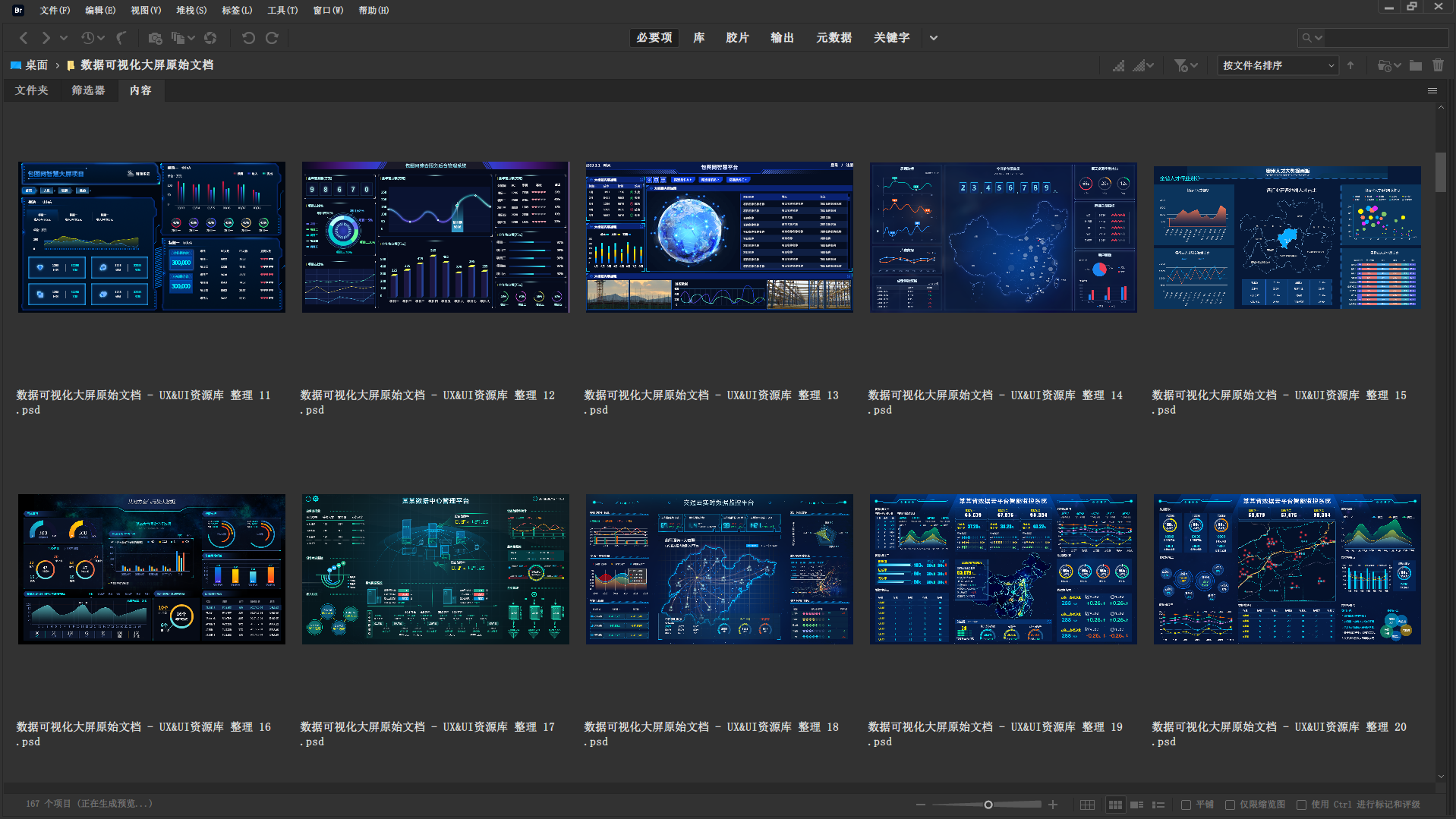Open the 编辑(E) menu
The height and width of the screenshot is (819, 1456).
(x=100, y=11)
